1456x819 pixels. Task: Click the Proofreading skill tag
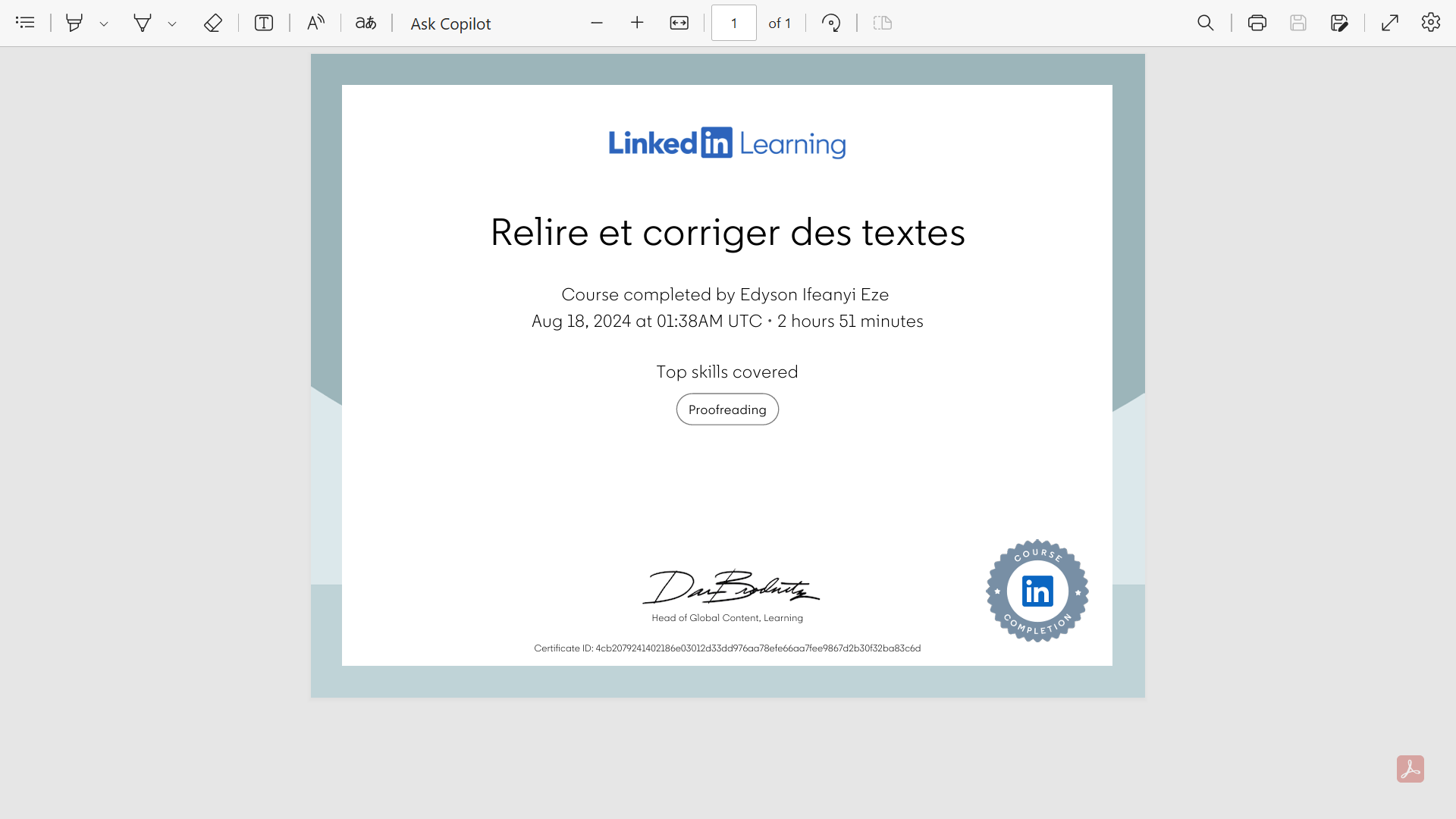[727, 409]
